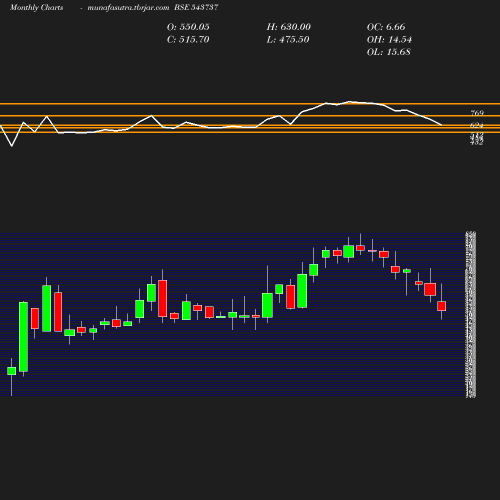Click the 'Monthly Charts' title text
The height and width of the screenshot is (500, 500).
(x=36, y=7)
